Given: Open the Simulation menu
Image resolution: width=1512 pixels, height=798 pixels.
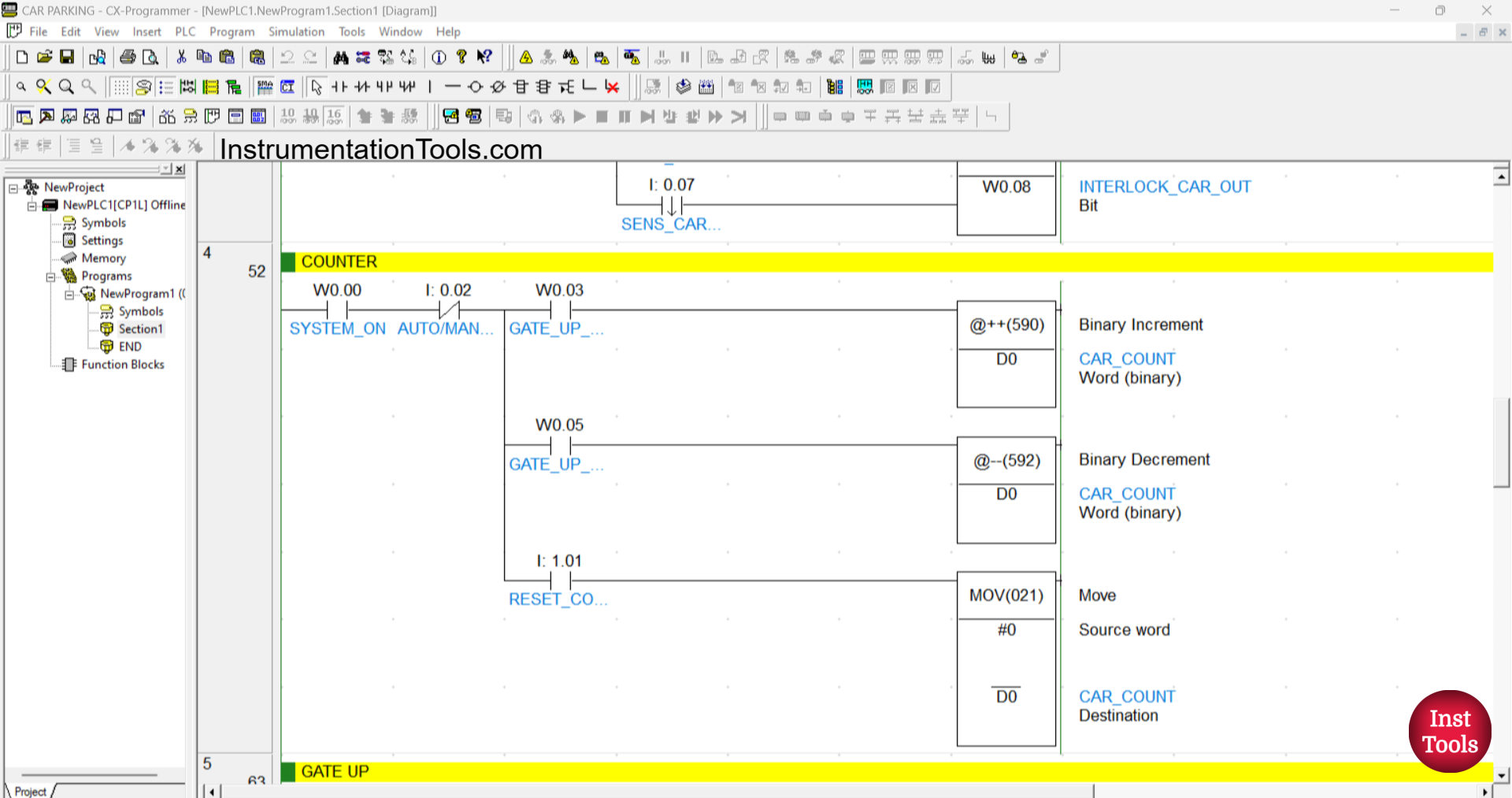Looking at the screenshot, I should (x=296, y=32).
